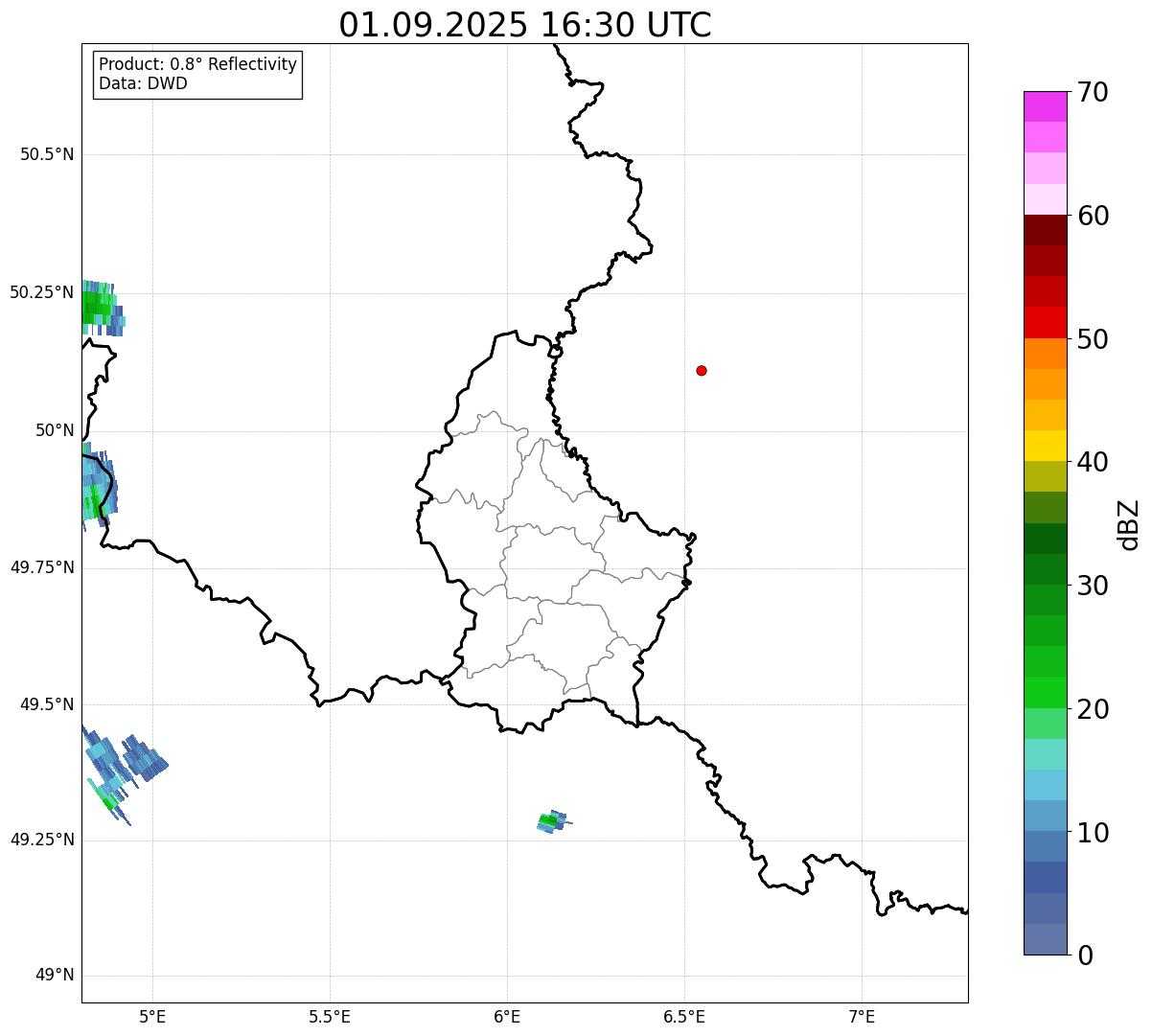Click the colorbar tick label 50

point(1093,339)
